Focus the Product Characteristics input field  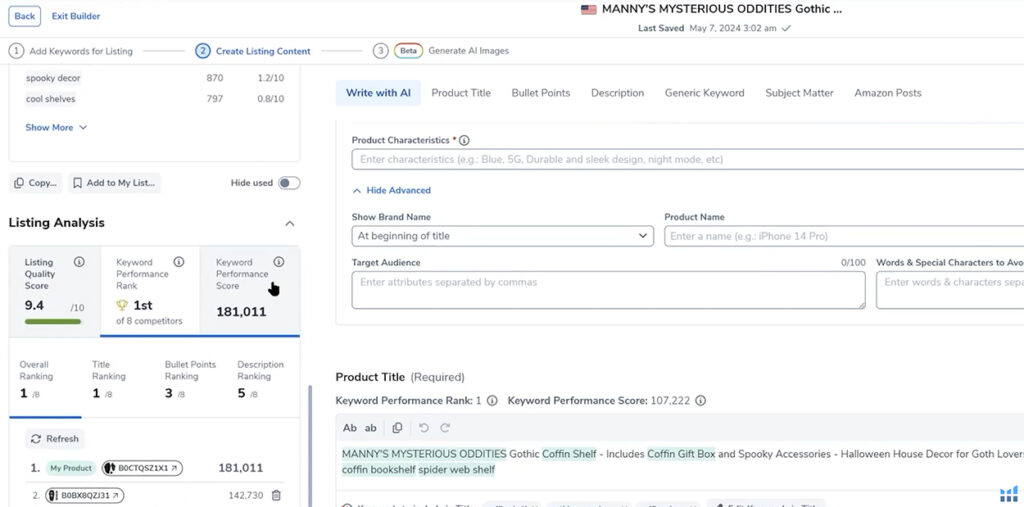pyautogui.click(x=688, y=159)
